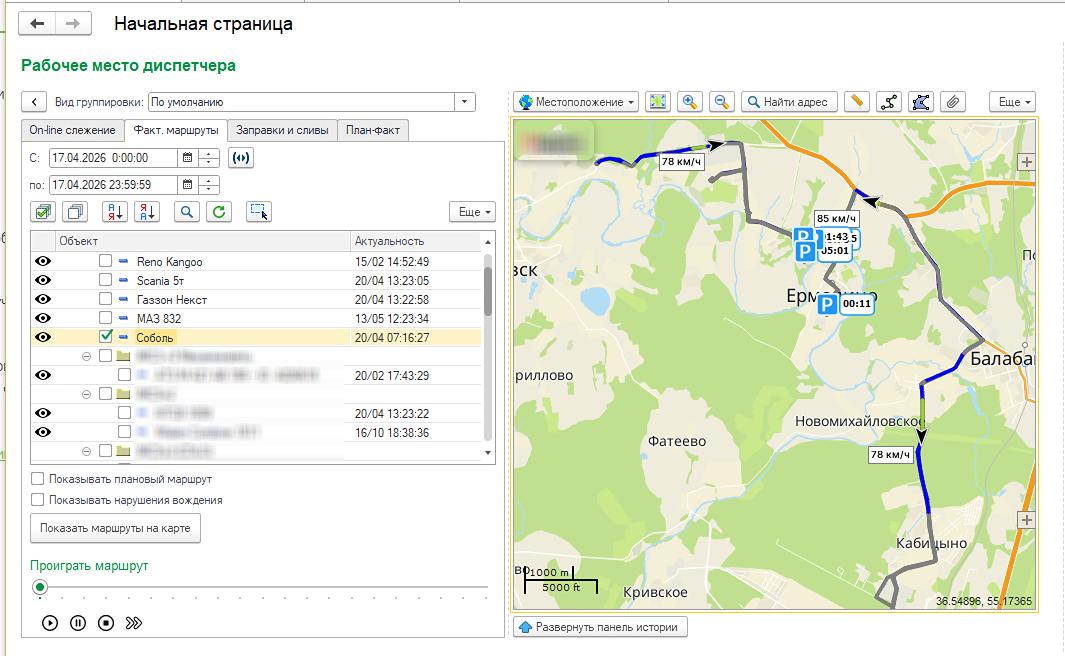
Task: Open the On-line слежение tab
Action: 72,130
